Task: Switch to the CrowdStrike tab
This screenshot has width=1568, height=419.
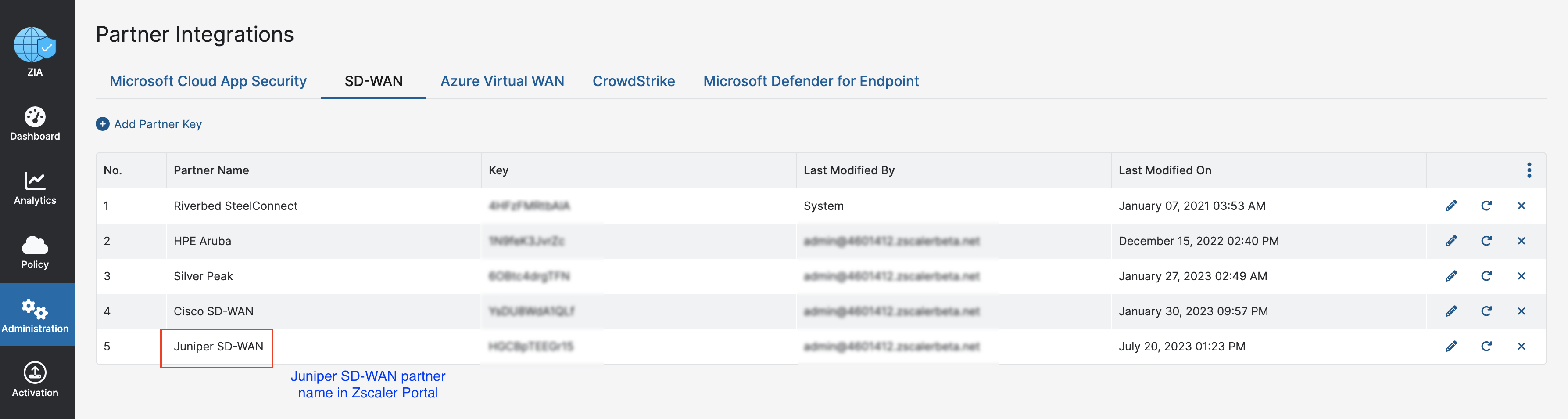Action: 634,81
